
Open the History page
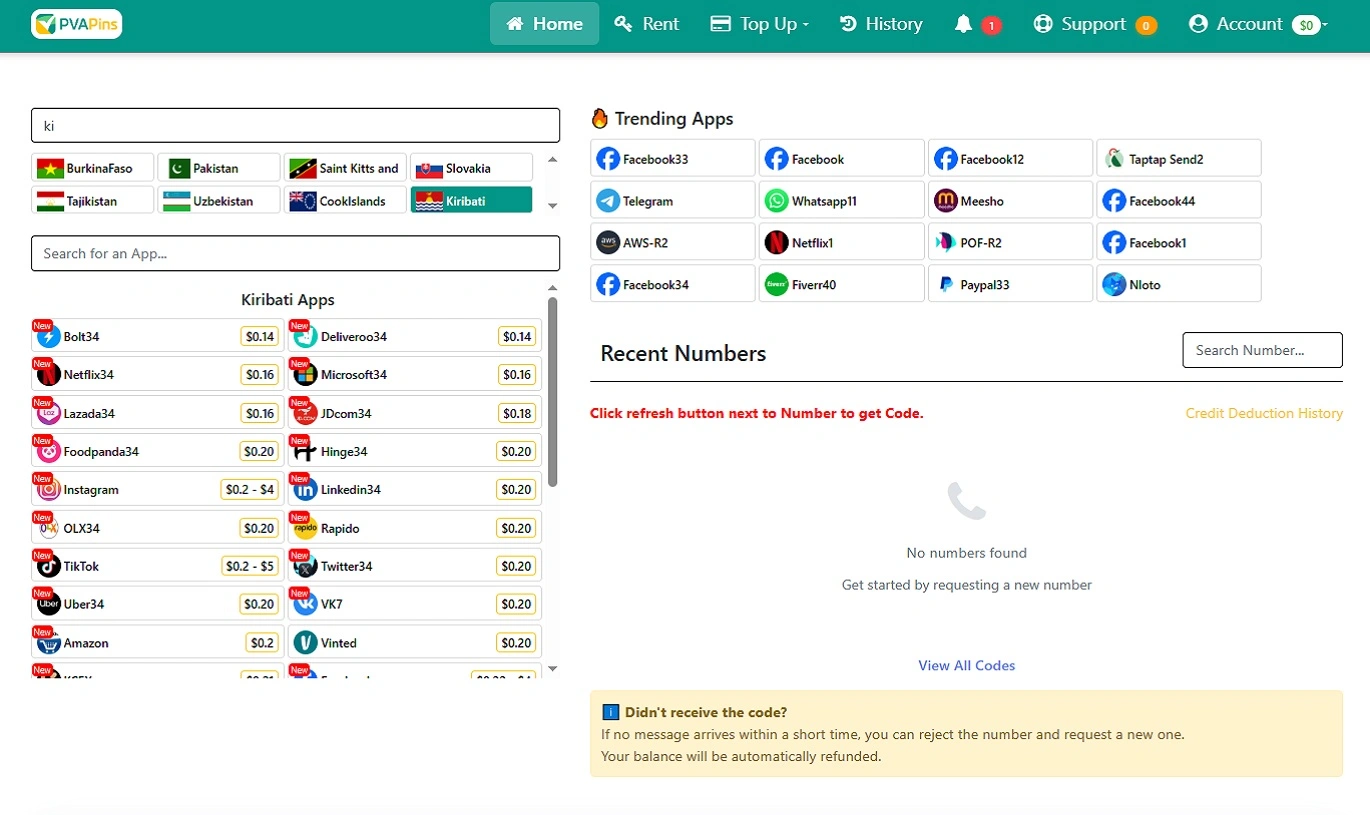[881, 24]
